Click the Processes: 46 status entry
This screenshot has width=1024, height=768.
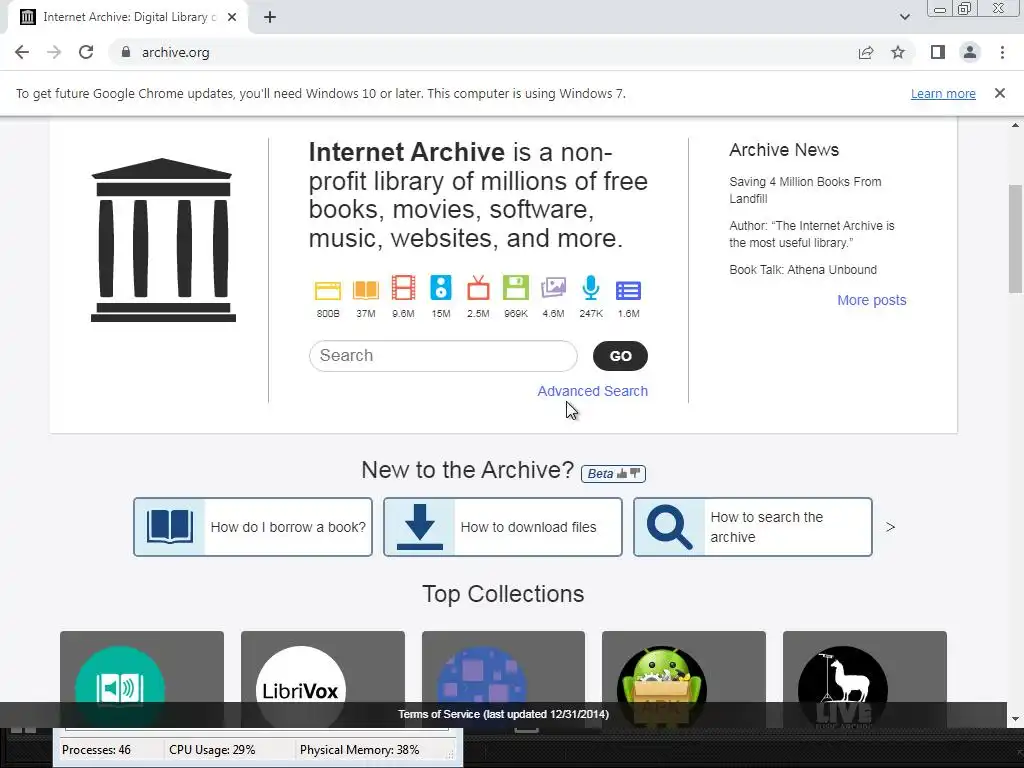point(97,750)
